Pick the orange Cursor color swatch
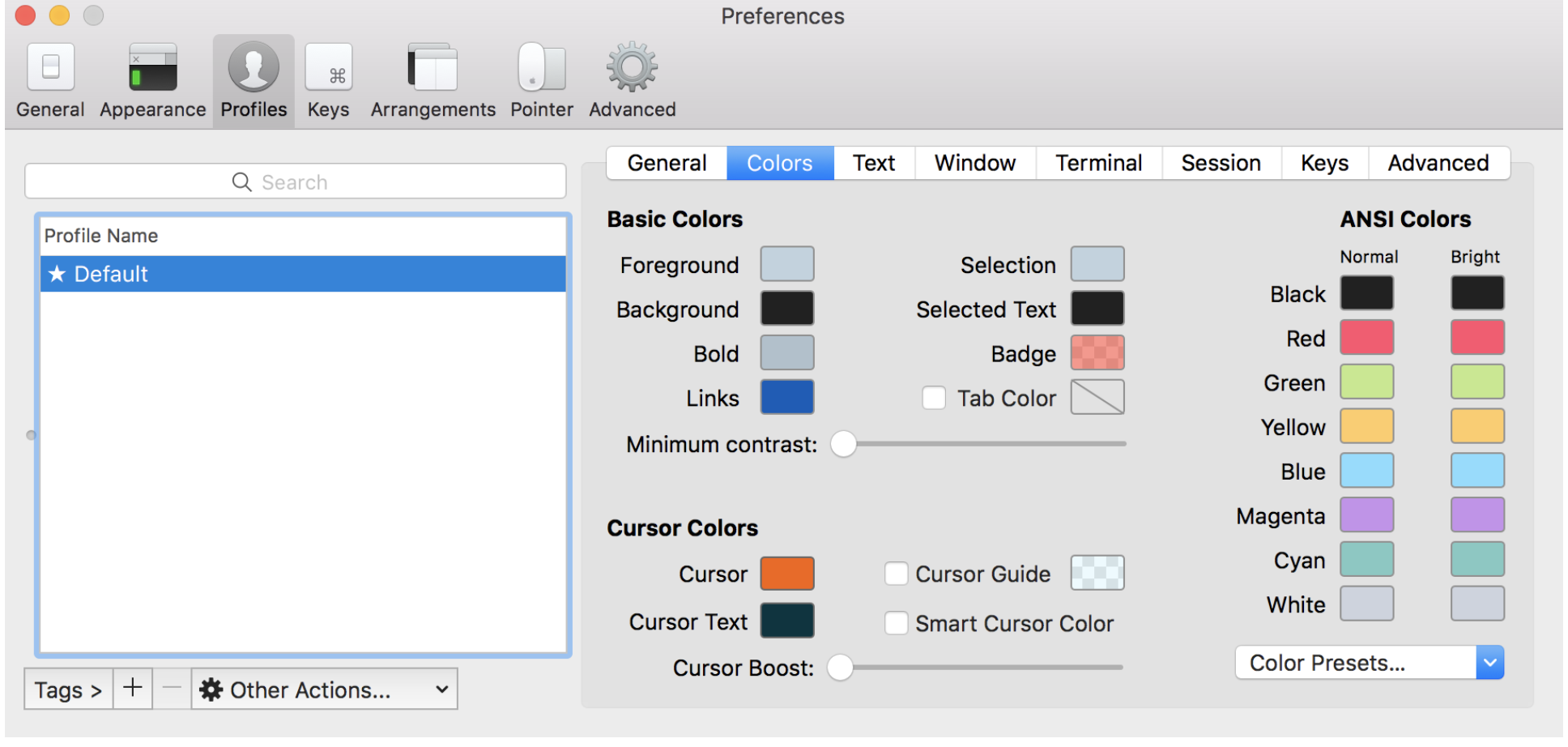This screenshot has height=747, width=1568. pyautogui.click(x=786, y=574)
